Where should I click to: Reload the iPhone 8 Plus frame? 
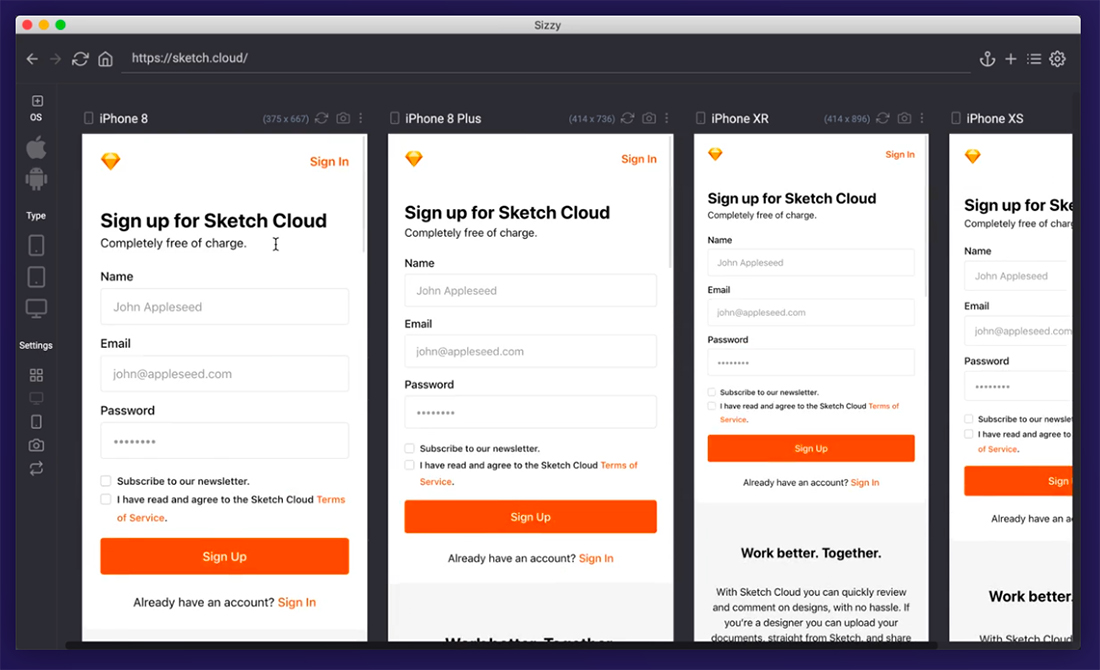pyautogui.click(x=627, y=119)
